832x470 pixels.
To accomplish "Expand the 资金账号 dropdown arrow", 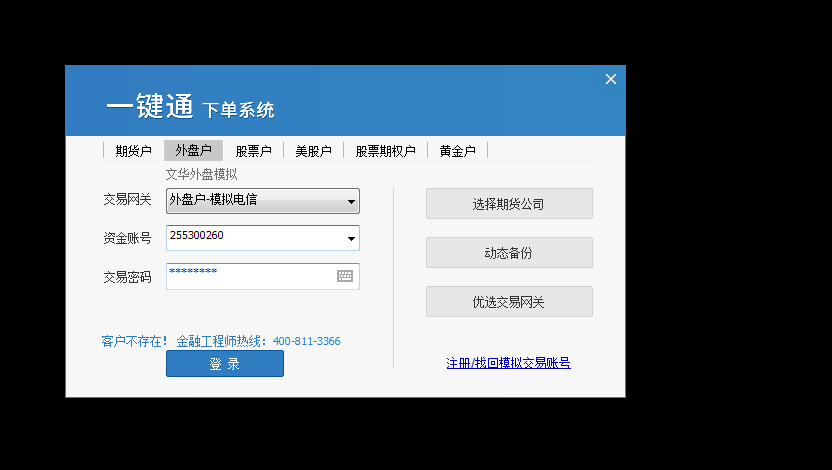I will pyautogui.click(x=351, y=238).
